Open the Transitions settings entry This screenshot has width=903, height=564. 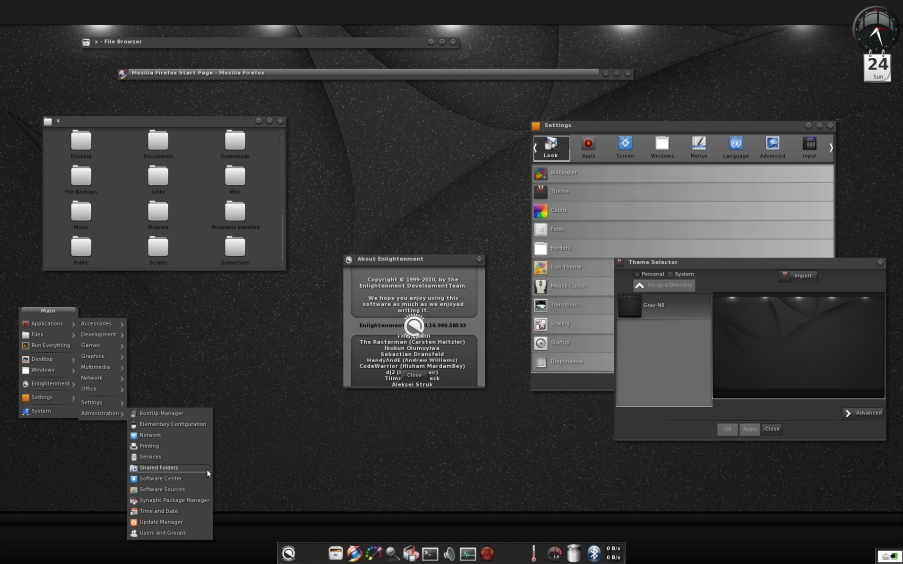point(574,305)
